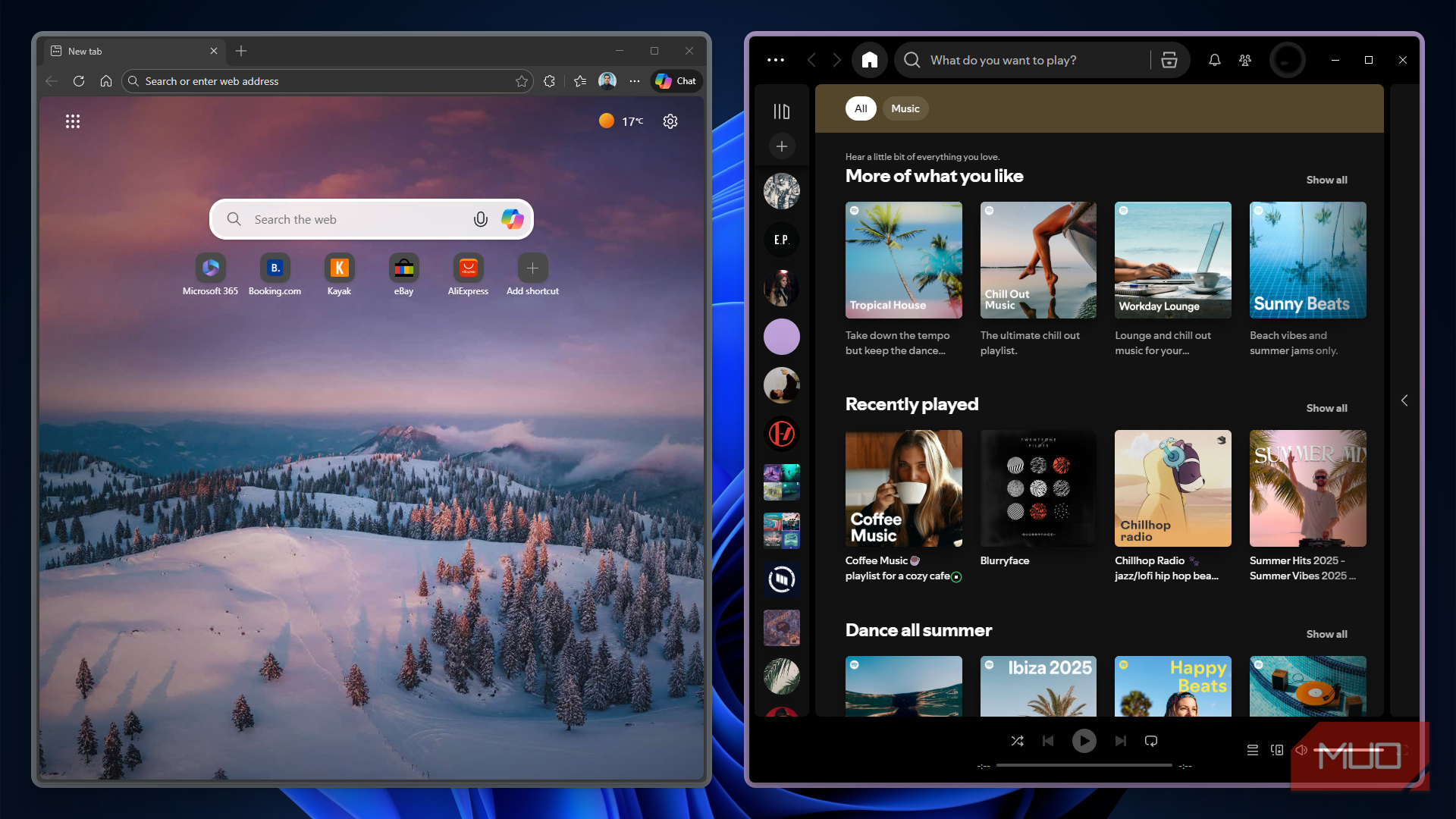Open the Queue icon in Spotify player bar
Screen dimensions: 1456x819
[x=1253, y=750]
